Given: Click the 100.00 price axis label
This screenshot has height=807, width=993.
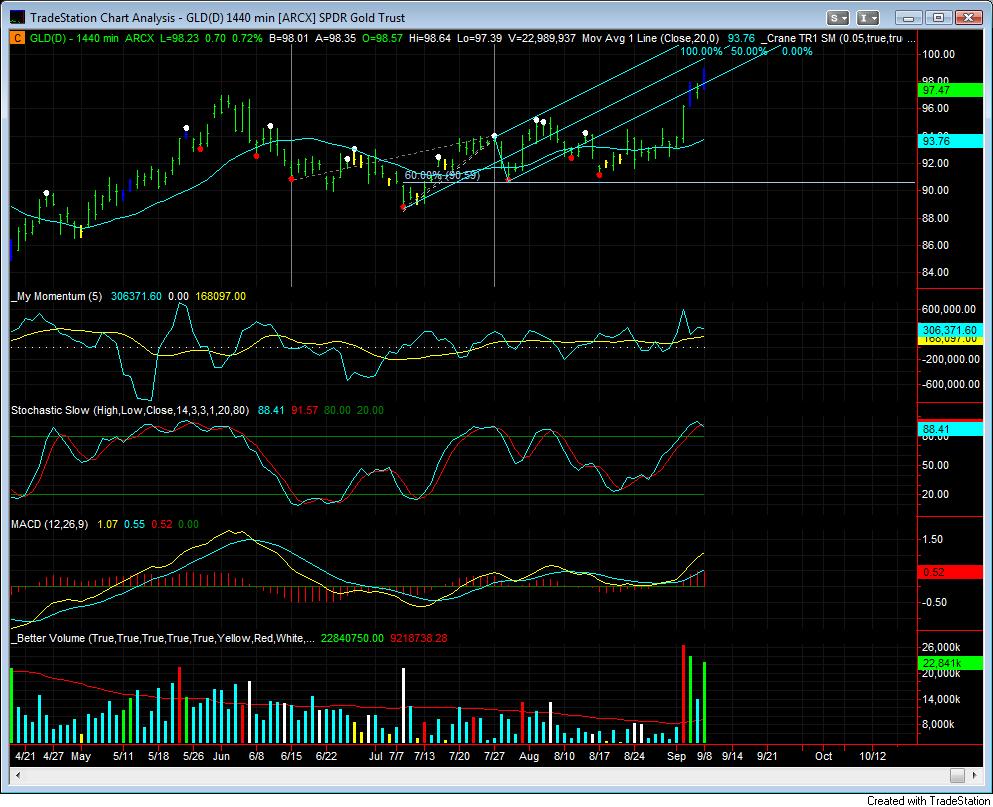Looking at the screenshot, I should click(x=939, y=54).
